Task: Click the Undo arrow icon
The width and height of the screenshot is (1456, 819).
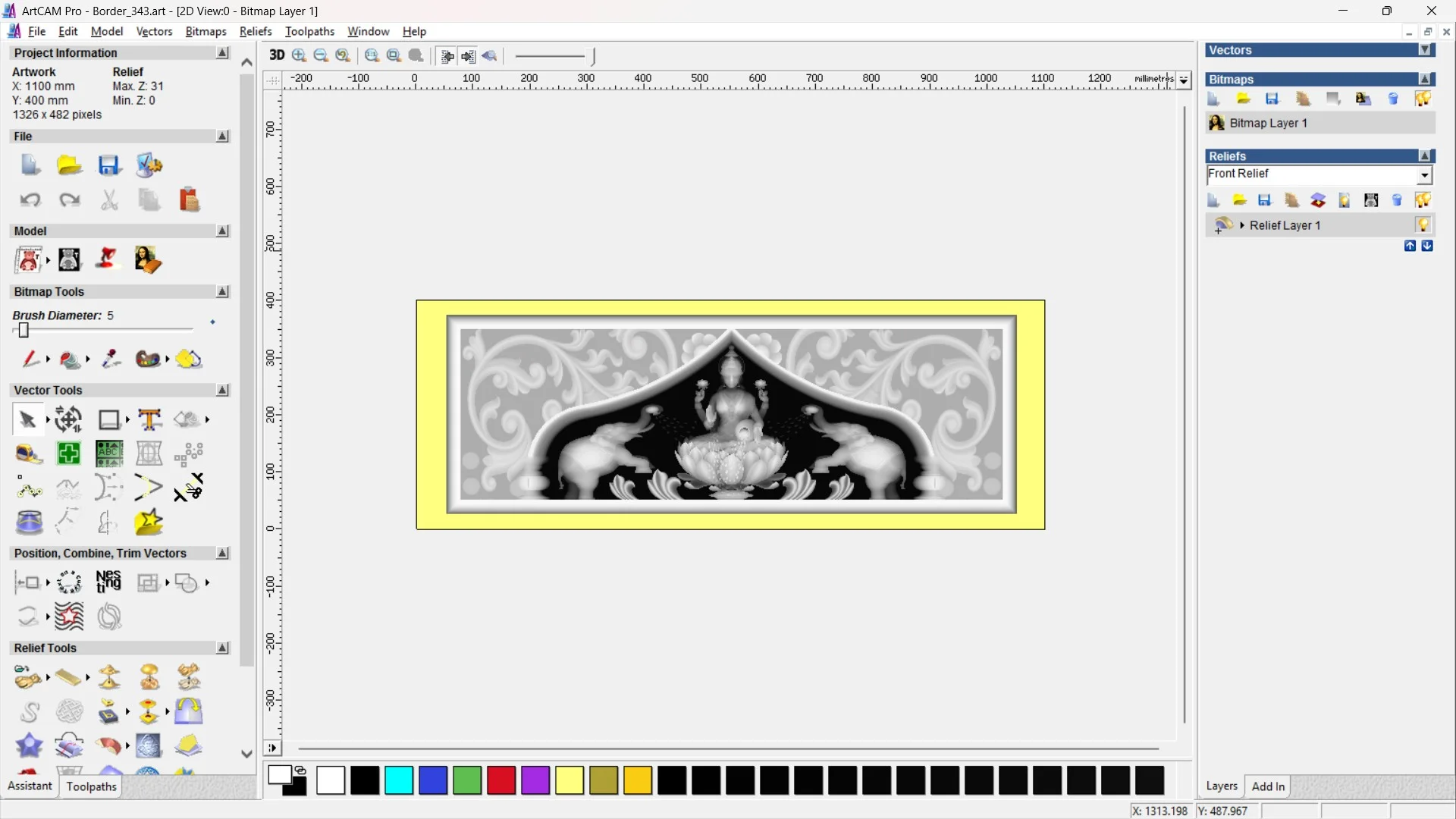Action: tap(30, 200)
